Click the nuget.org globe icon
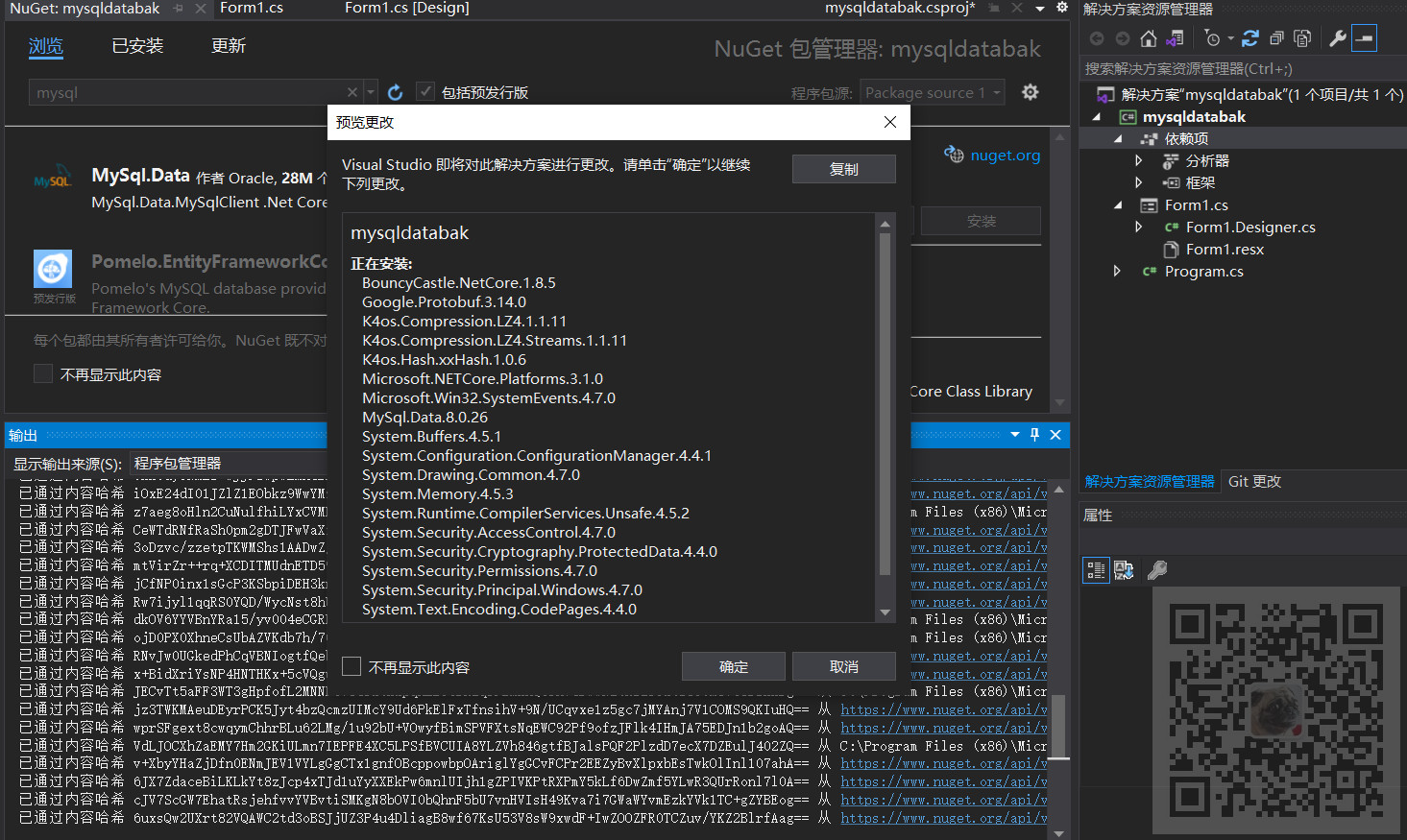 pos(954,155)
